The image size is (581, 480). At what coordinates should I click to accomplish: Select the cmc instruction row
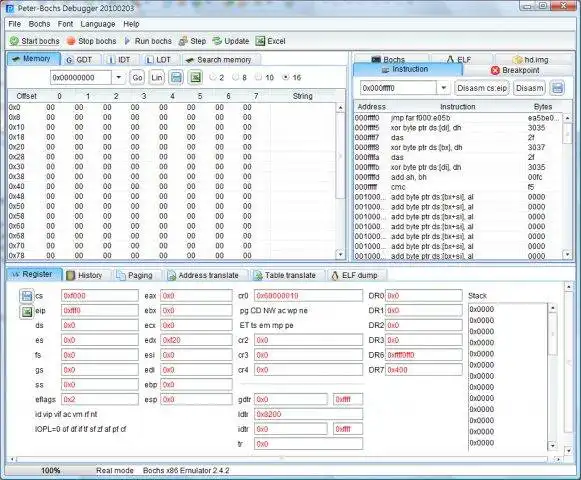pos(458,187)
